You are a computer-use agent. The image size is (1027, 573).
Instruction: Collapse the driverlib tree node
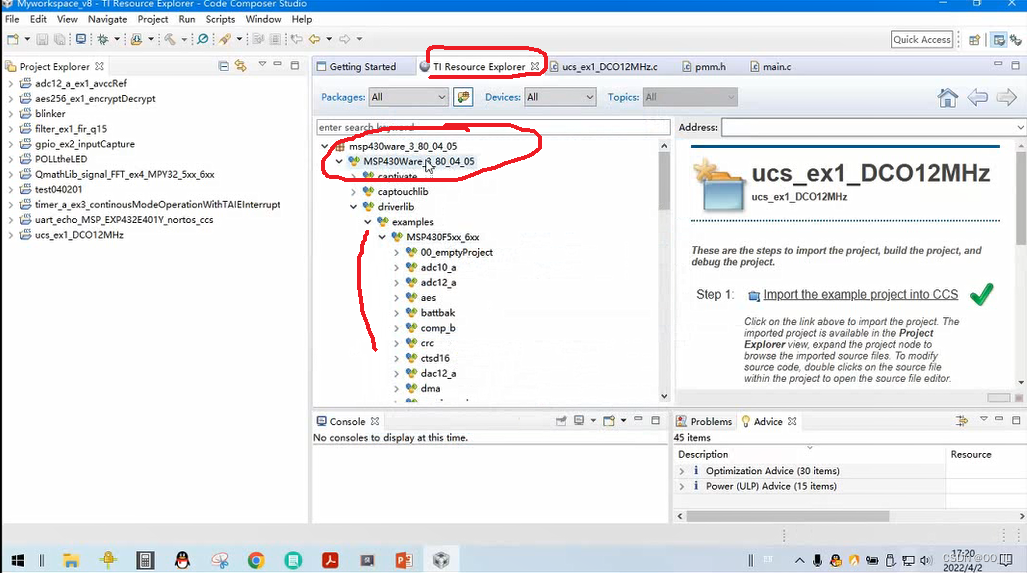click(353, 207)
